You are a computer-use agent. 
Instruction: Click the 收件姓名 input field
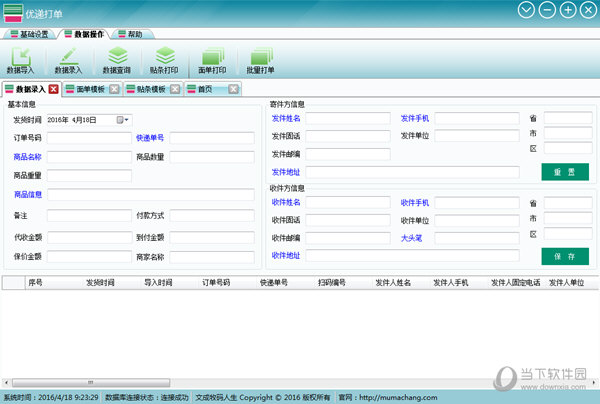(x=348, y=202)
